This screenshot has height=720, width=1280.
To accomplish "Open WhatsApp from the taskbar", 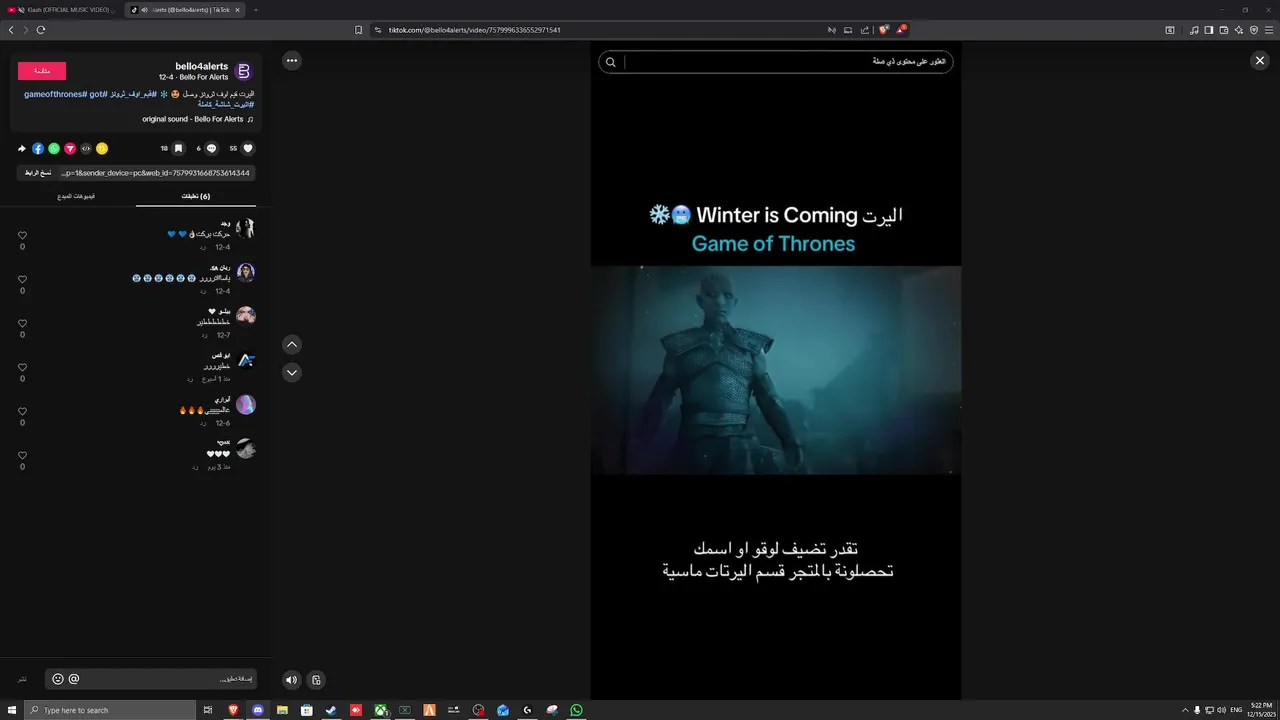I will [577, 710].
